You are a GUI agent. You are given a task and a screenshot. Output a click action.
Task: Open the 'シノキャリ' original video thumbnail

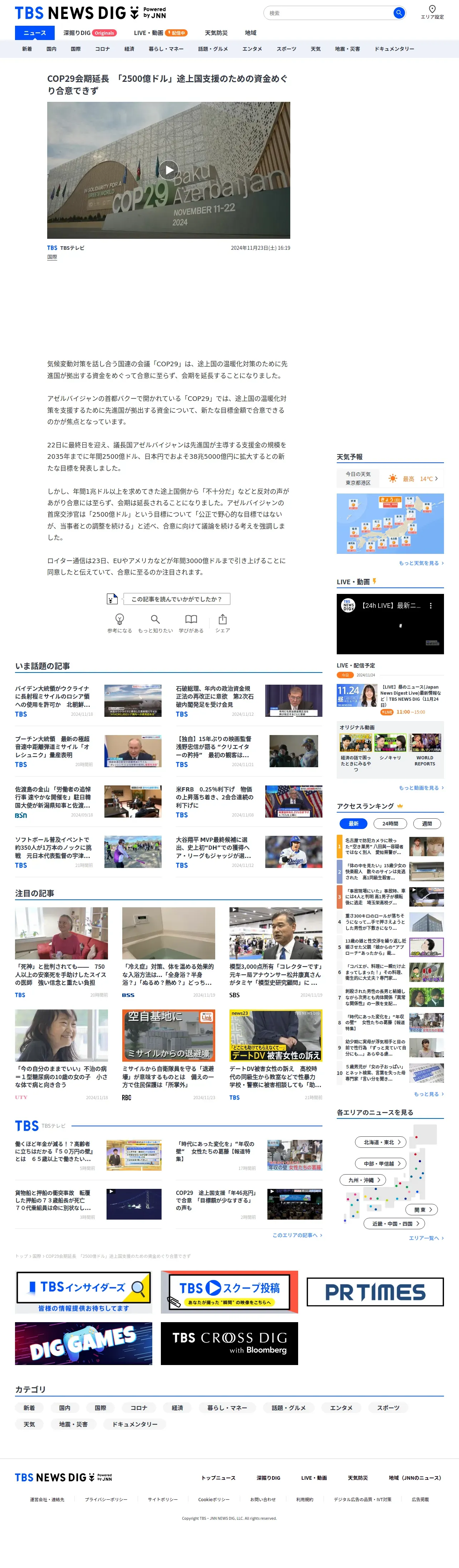click(x=390, y=743)
